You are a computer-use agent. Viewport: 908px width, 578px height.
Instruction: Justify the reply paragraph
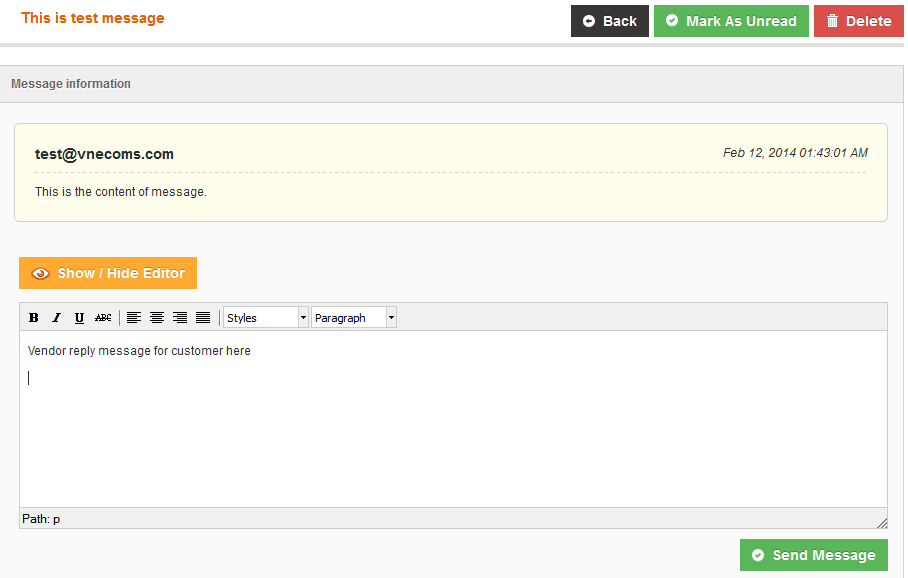point(203,317)
